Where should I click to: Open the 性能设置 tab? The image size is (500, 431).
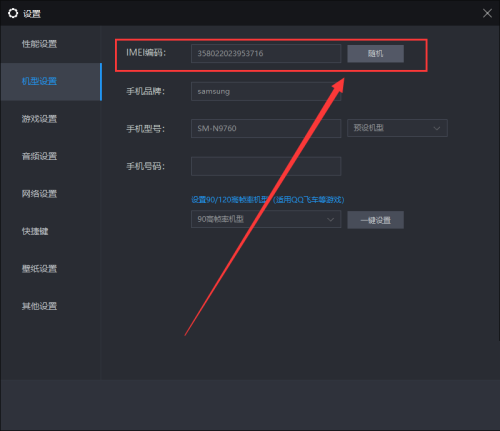[x=39, y=44]
